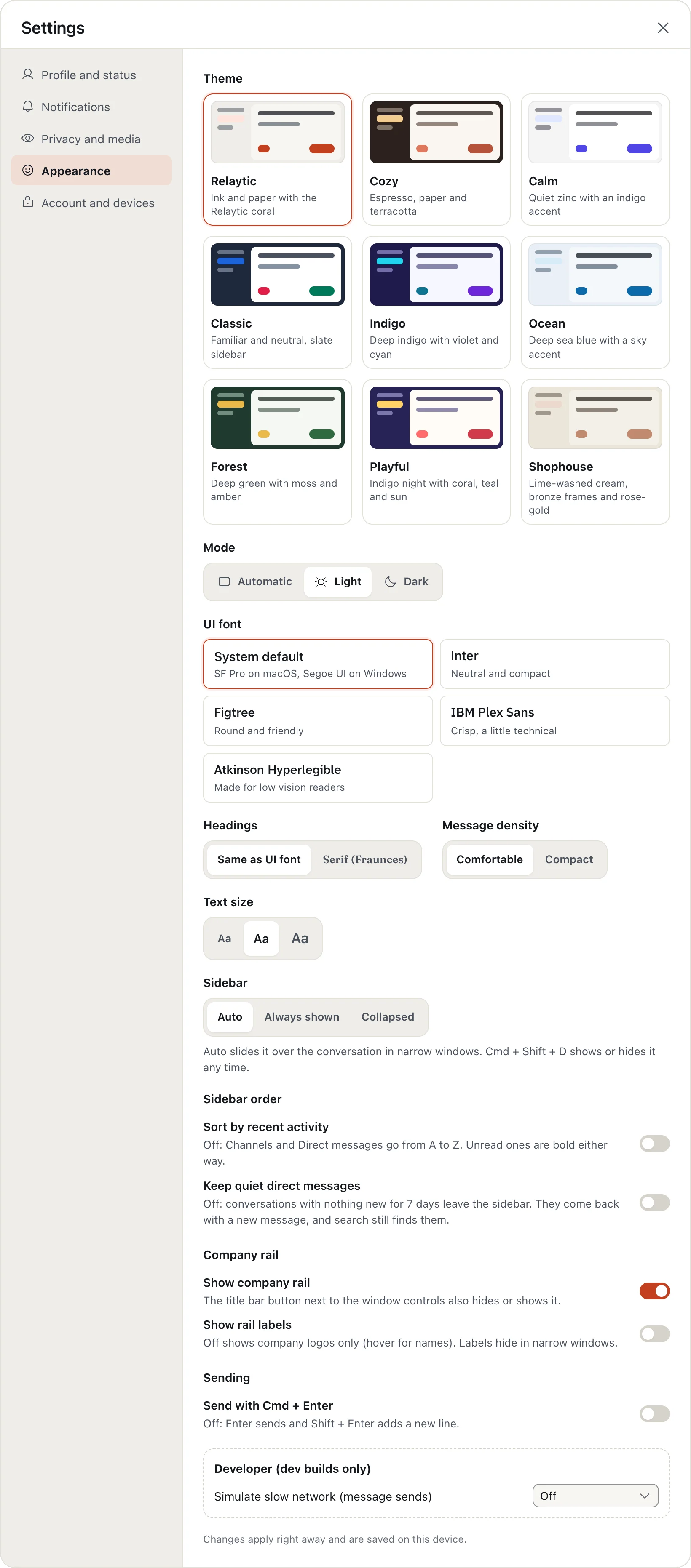Set message density to Compact
This screenshot has width=691, height=1568.
(568, 859)
